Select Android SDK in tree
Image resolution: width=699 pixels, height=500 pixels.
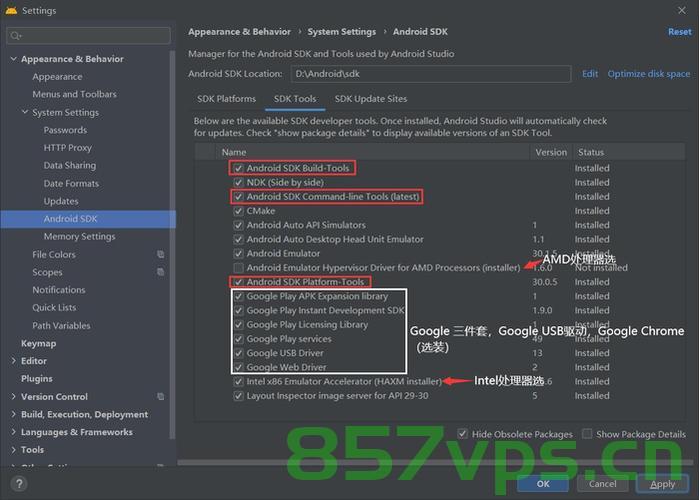[x=88, y=219]
